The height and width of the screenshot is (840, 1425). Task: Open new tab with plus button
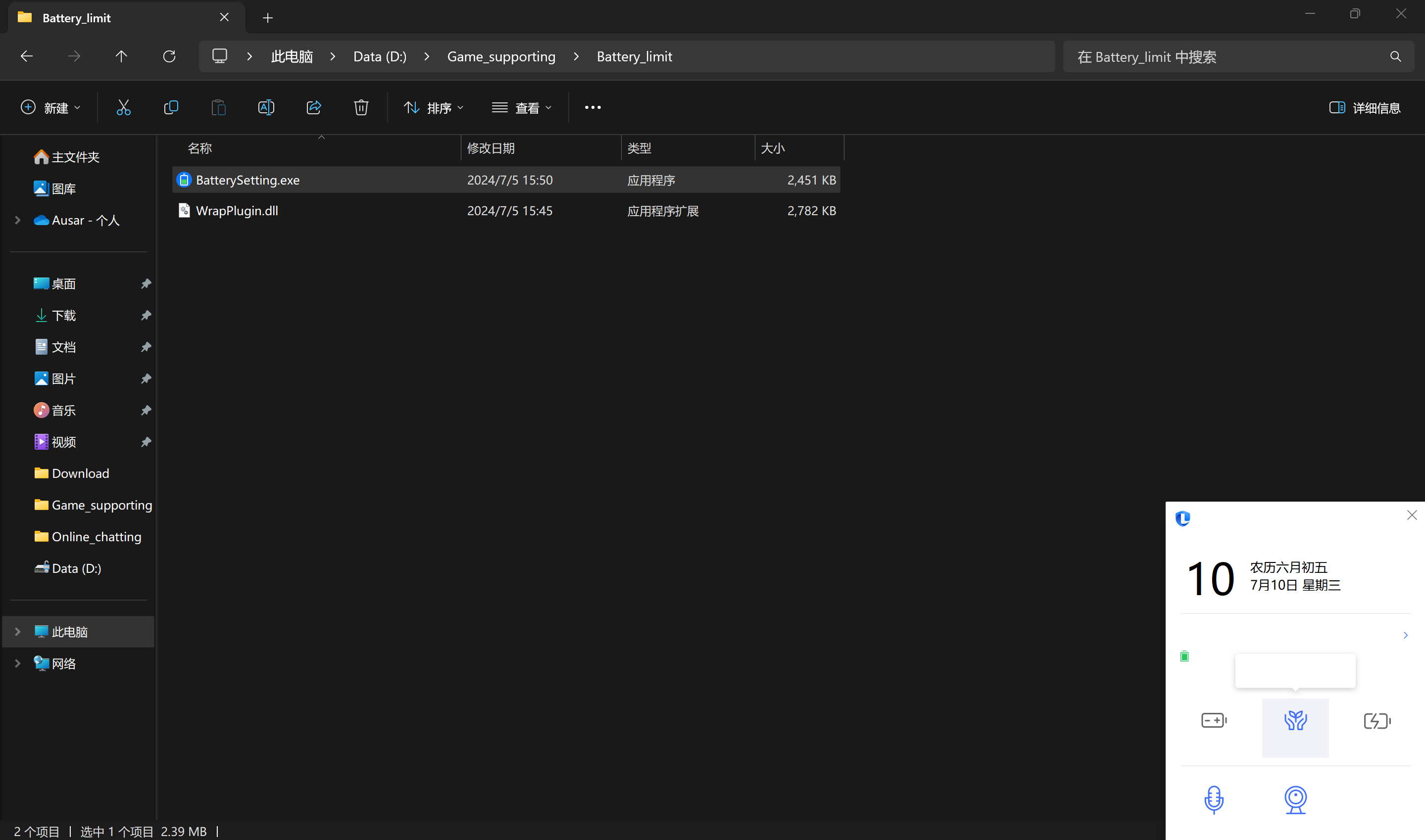tap(268, 18)
